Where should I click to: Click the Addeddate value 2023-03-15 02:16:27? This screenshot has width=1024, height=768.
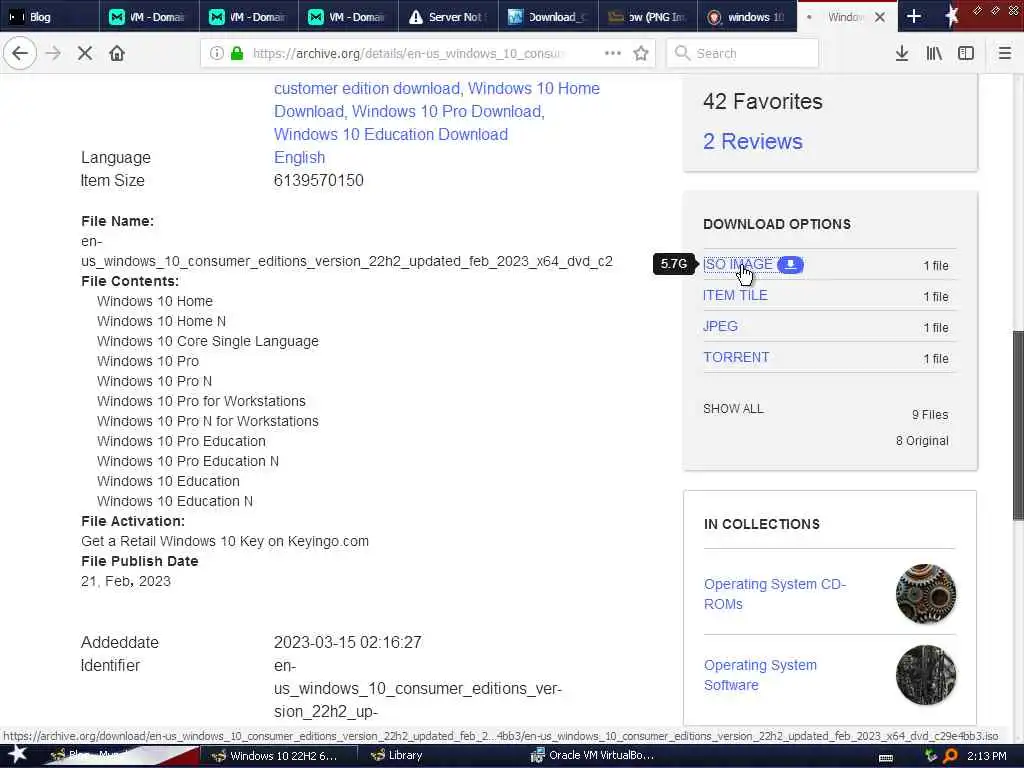click(x=347, y=643)
